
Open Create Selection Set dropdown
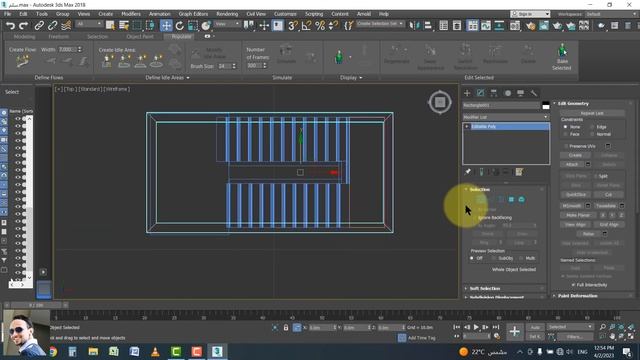pyautogui.click(x=380, y=24)
